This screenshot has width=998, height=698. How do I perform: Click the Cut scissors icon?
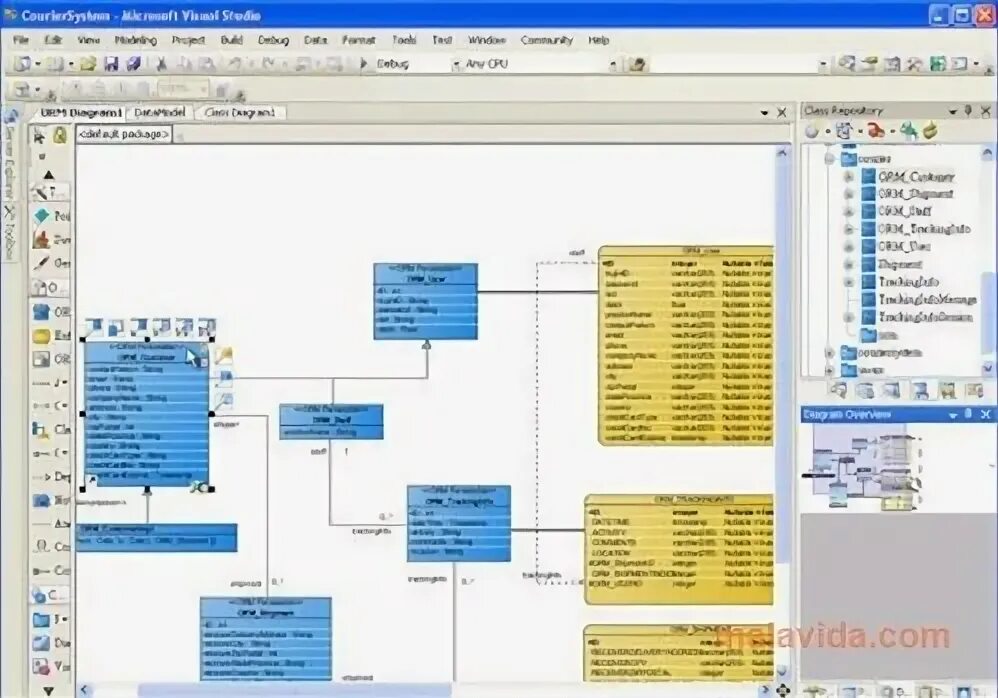tap(162, 64)
